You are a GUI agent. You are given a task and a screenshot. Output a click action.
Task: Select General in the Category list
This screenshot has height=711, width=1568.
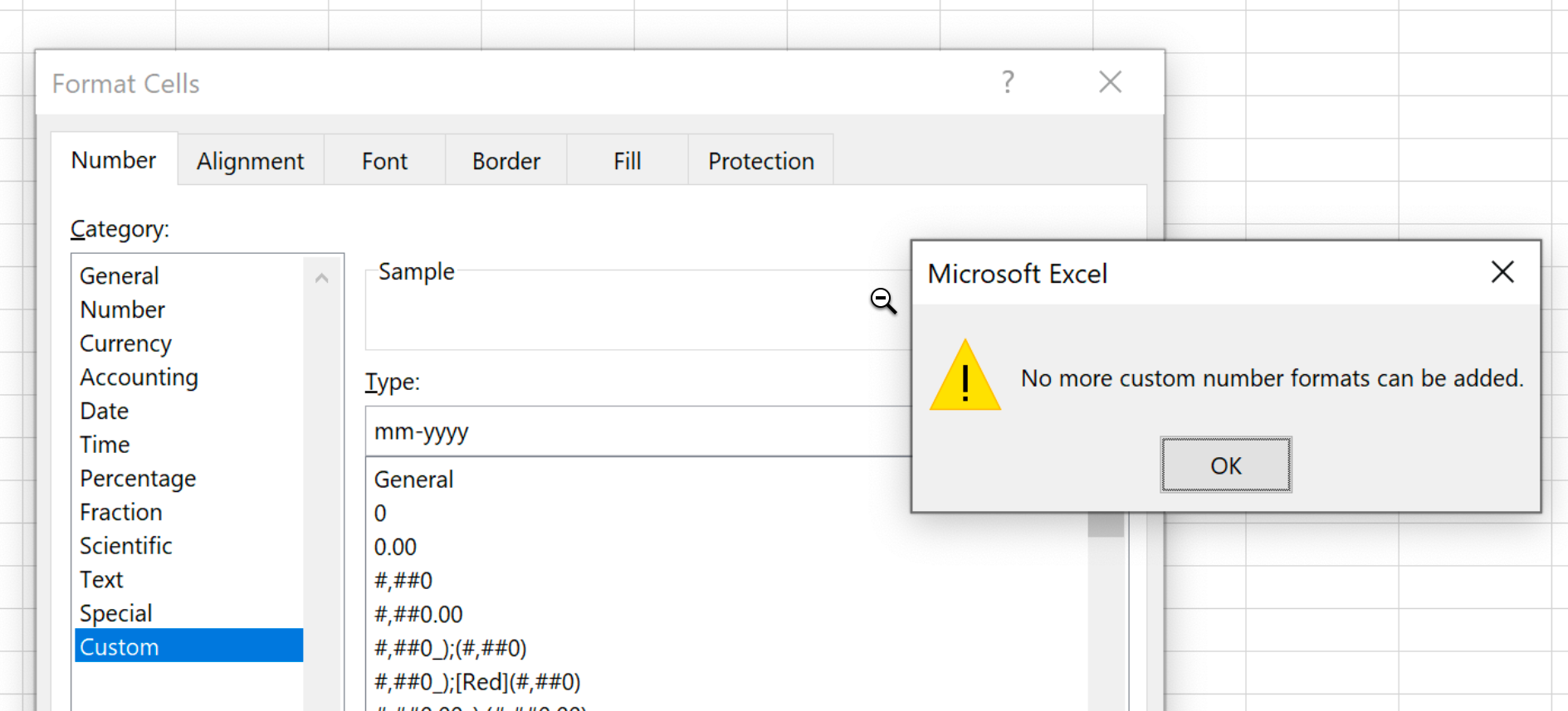click(189, 275)
